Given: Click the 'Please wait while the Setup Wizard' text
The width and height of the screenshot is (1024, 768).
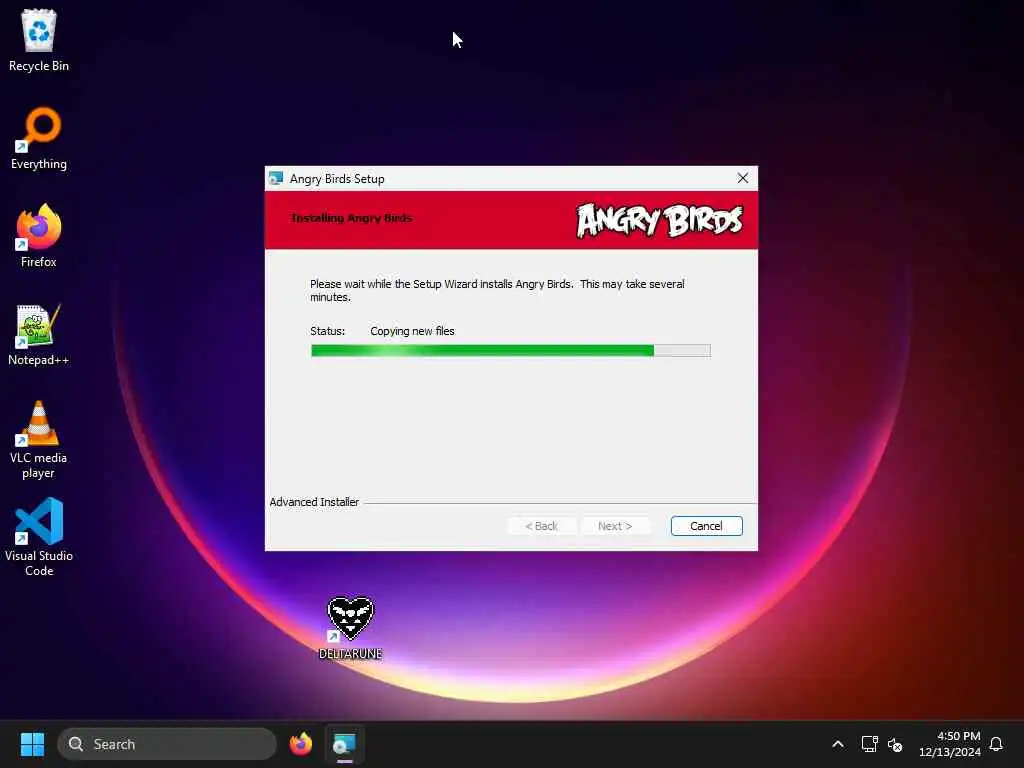Looking at the screenshot, I should click(497, 291).
